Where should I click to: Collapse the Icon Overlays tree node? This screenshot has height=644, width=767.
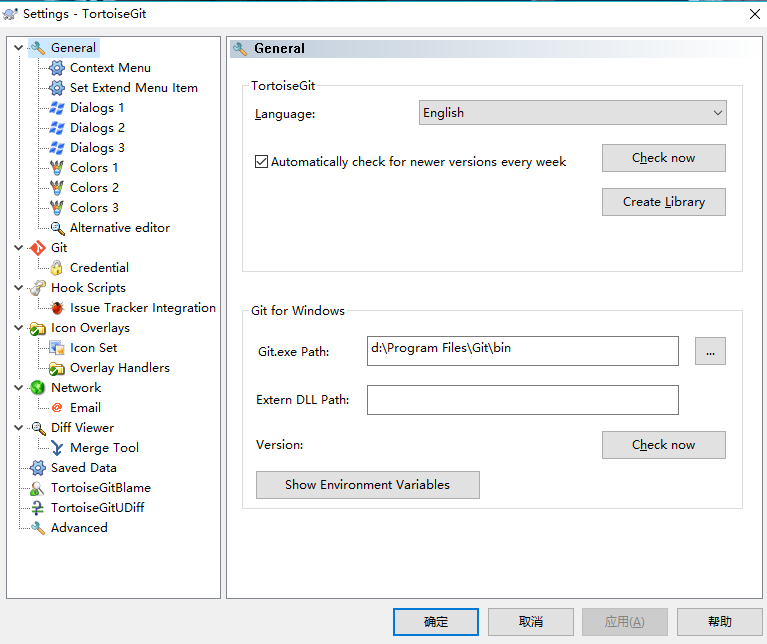19,328
